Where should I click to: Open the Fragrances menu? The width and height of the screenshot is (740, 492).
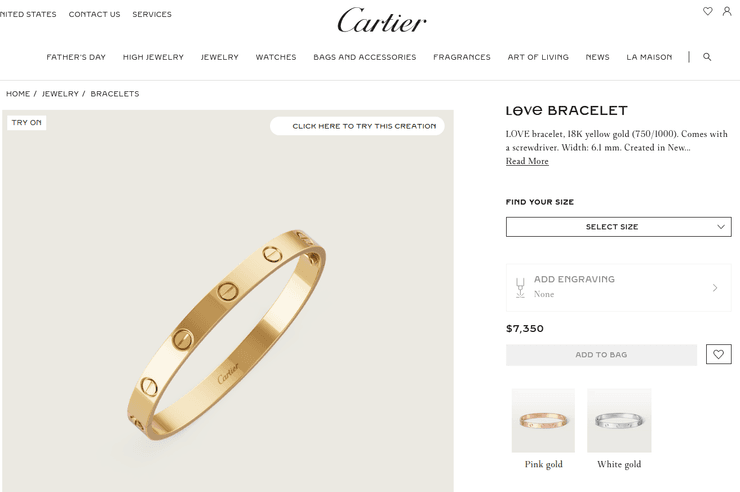point(462,57)
